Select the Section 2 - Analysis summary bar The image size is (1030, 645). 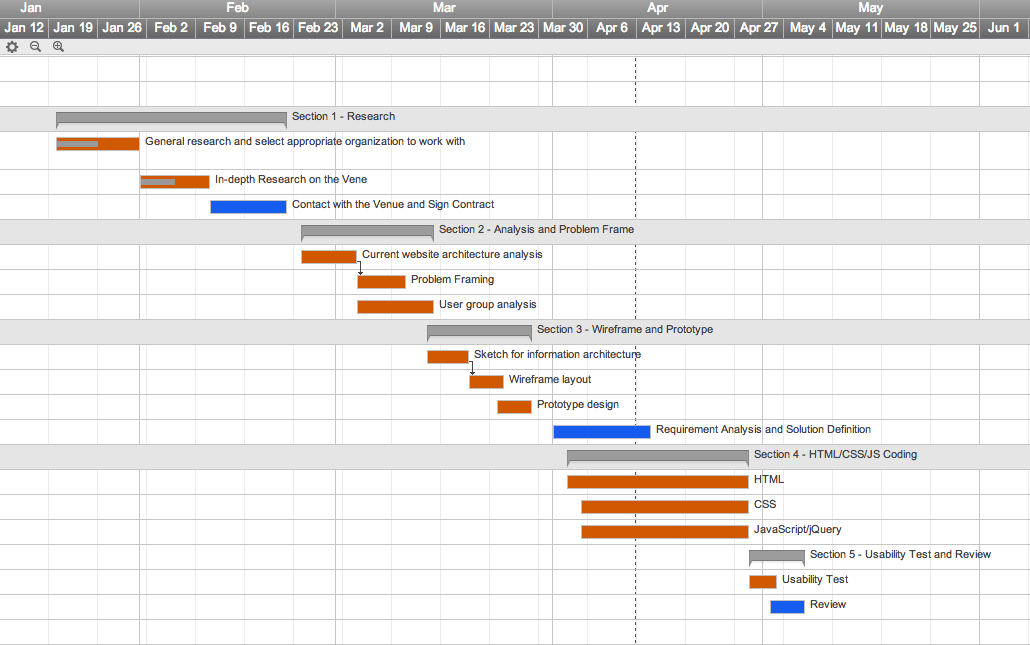367,231
